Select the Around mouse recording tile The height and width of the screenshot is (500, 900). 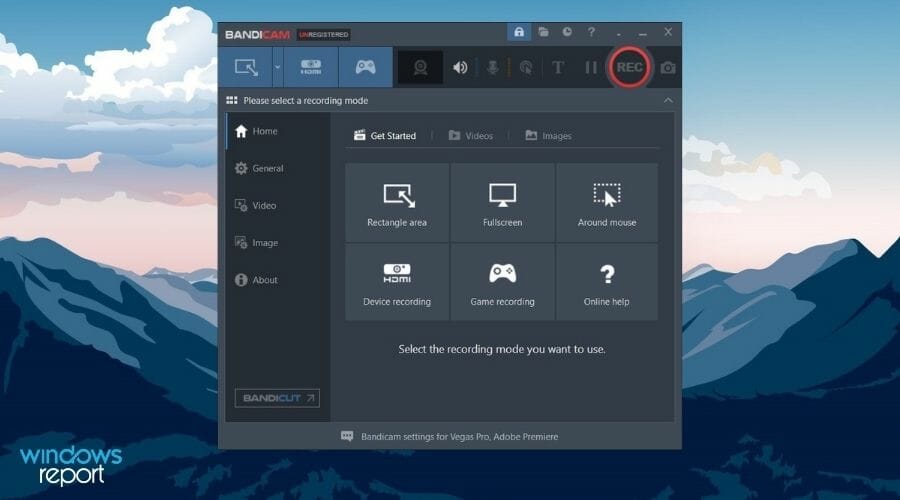click(x=607, y=202)
